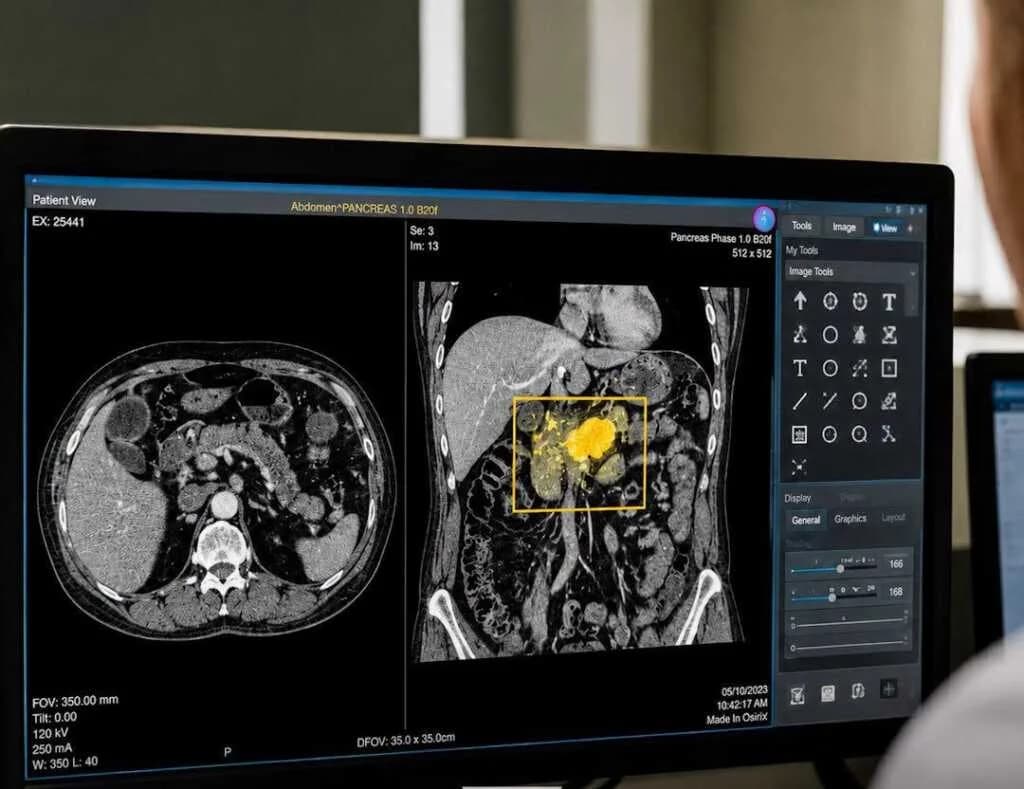Screen dimensions: 1024x789
Task: Select the square ROI tool with center dot
Action: (889, 368)
